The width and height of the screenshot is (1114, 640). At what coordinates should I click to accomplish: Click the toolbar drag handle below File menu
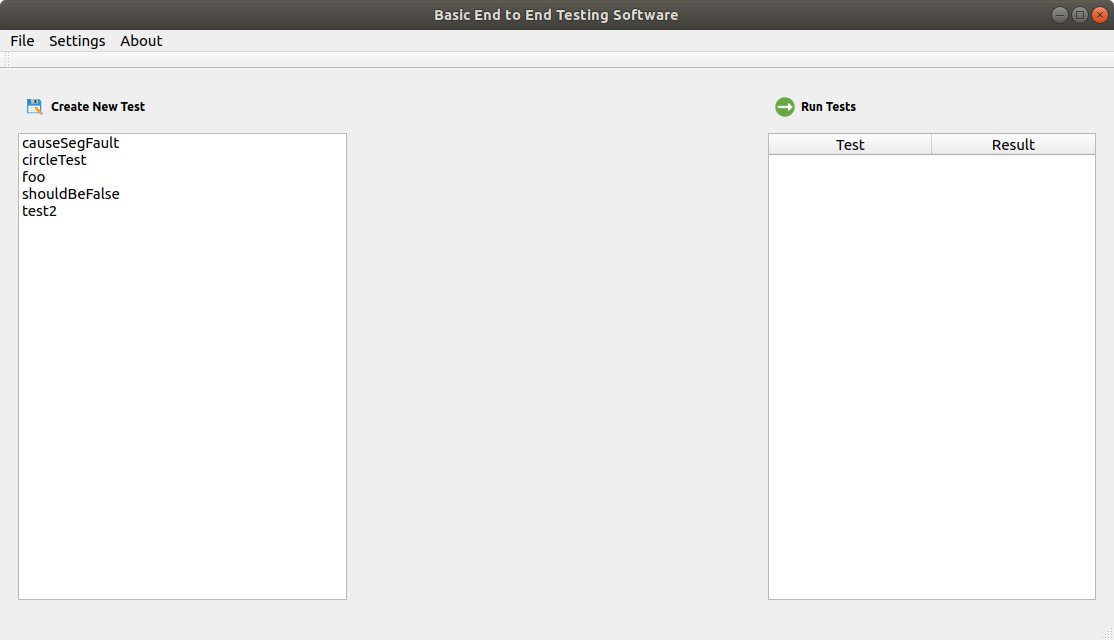[x=6, y=60]
